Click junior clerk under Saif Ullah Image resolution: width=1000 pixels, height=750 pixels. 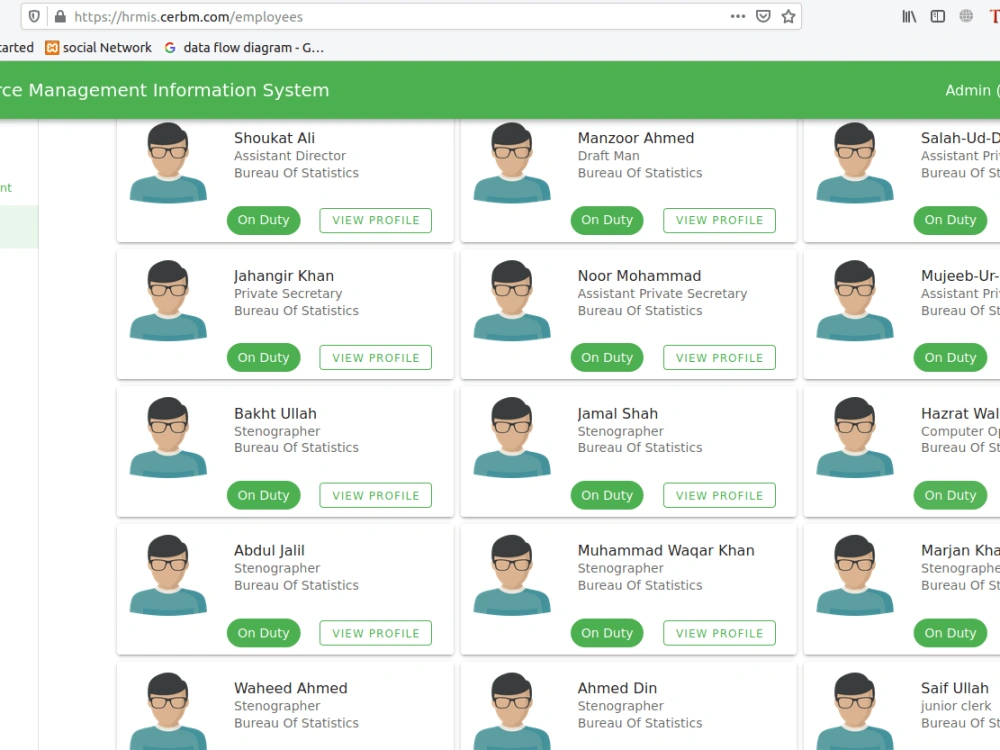956,706
